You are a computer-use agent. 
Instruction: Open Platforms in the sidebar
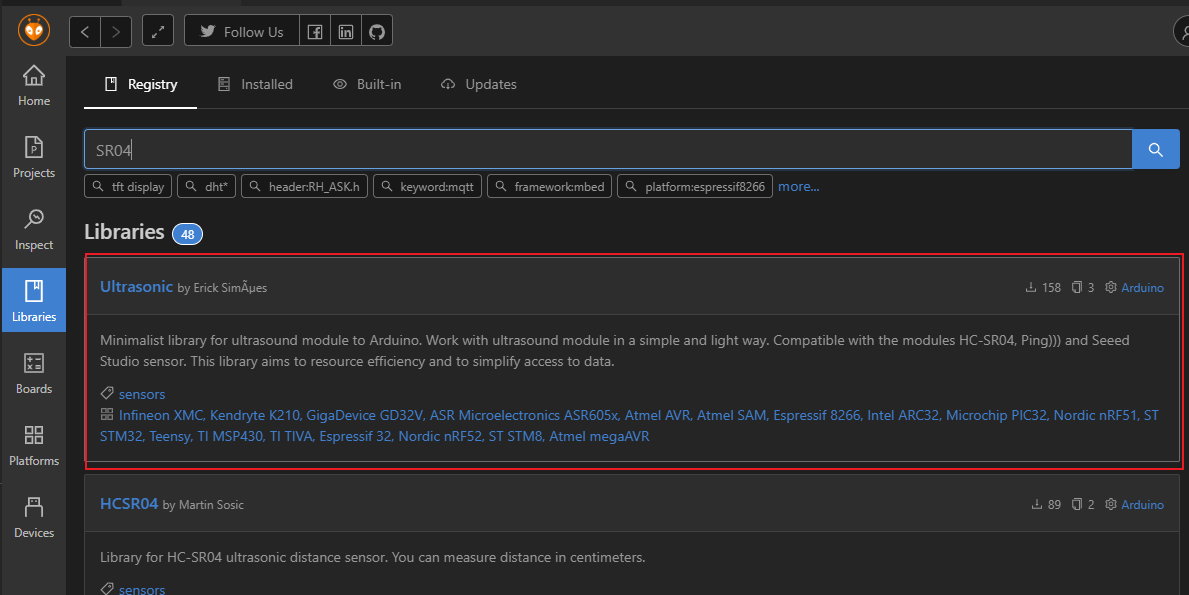[x=33, y=445]
